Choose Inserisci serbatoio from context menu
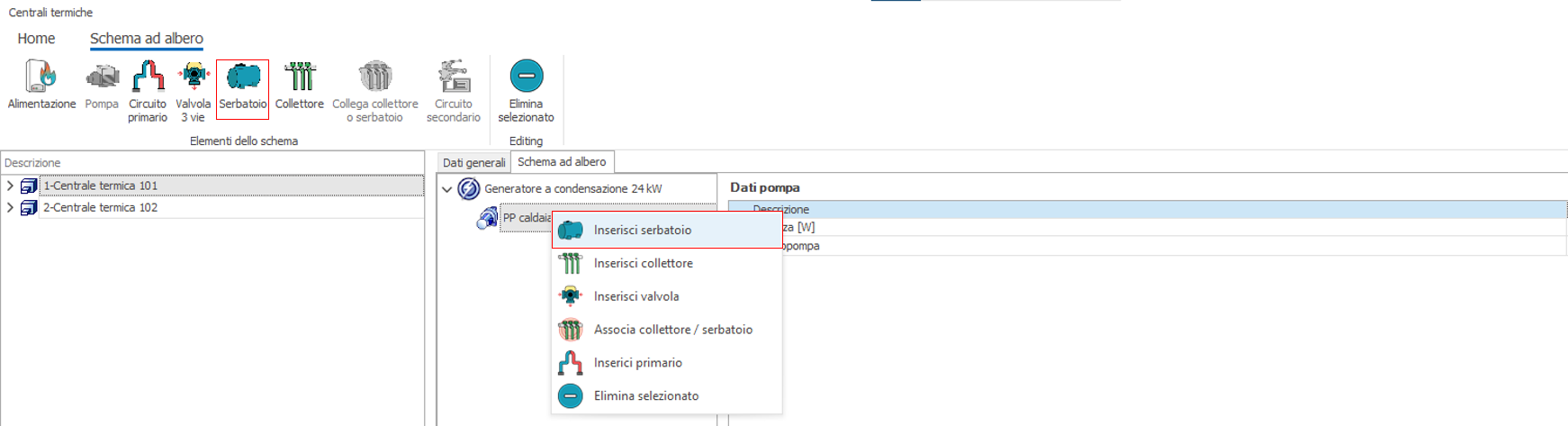 point(642,231)
